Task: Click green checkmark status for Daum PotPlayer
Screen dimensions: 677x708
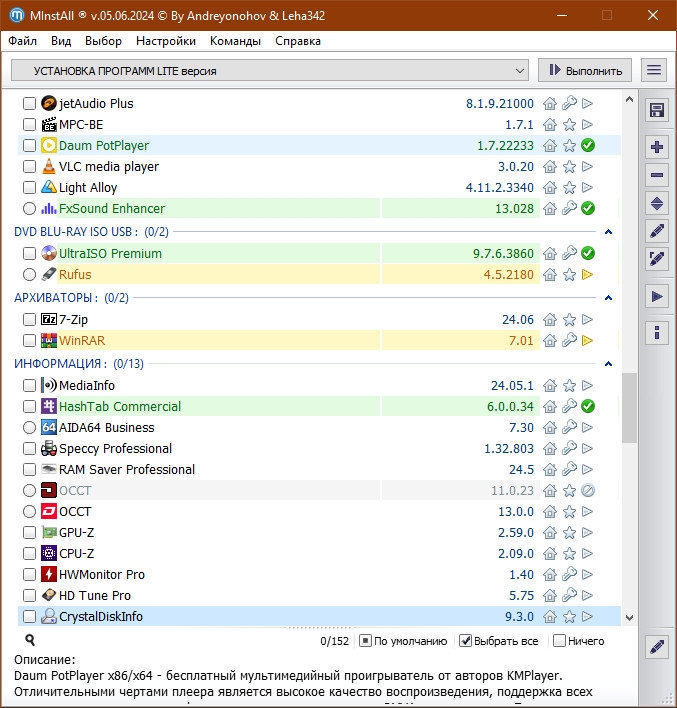Action: pos(588,145)
